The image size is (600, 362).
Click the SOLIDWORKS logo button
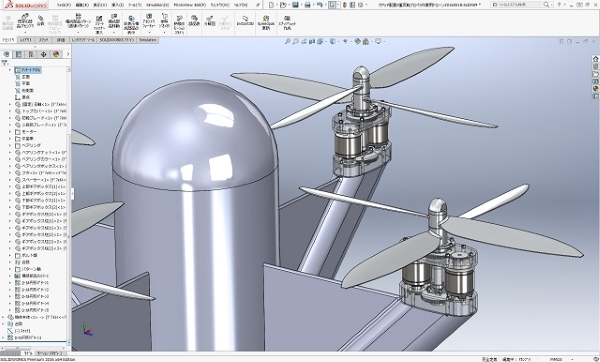coord(24,5)
